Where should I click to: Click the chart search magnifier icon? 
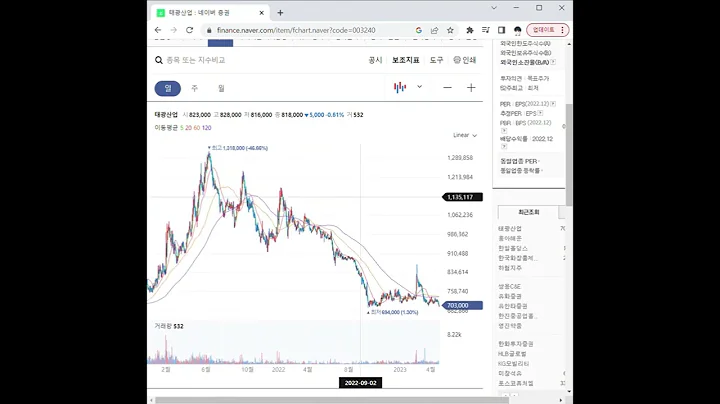(x=158, y=60)
